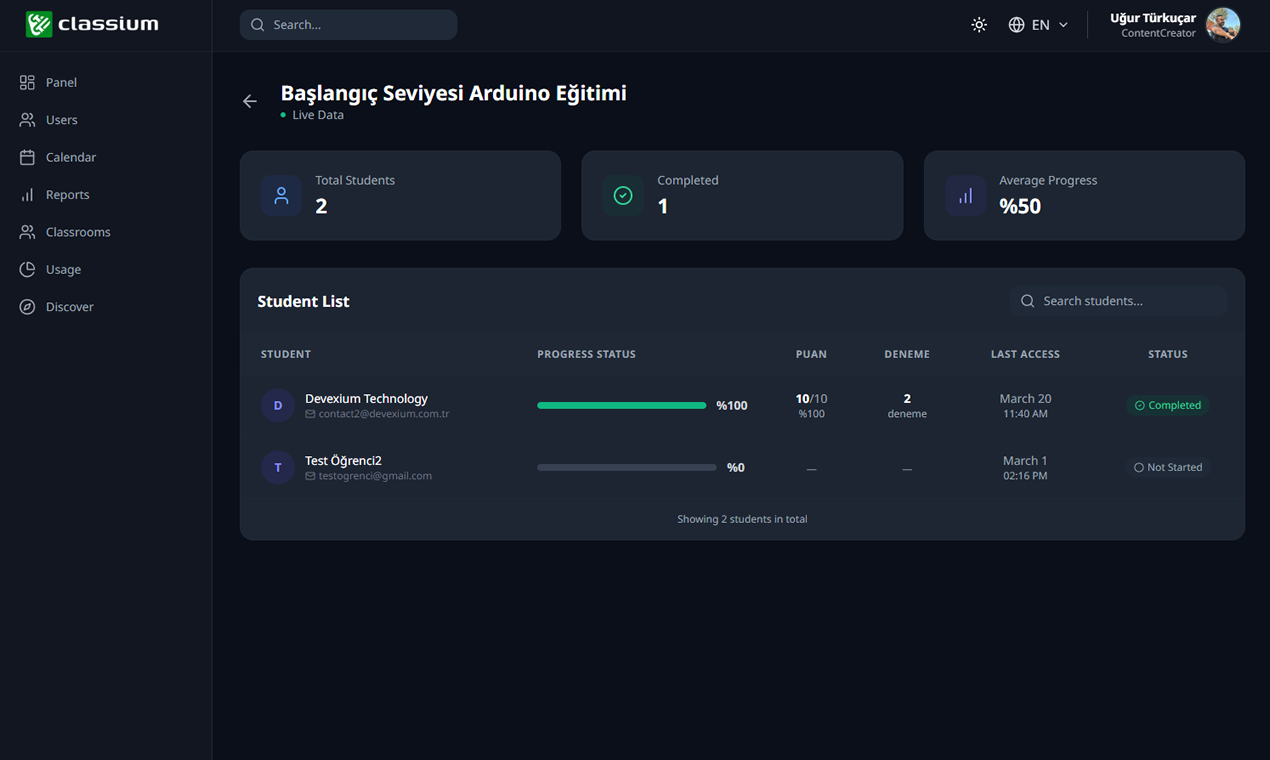The image size is (1270, 760).
Task: Click the March 1 last access cell
Action: [1025, 468]
